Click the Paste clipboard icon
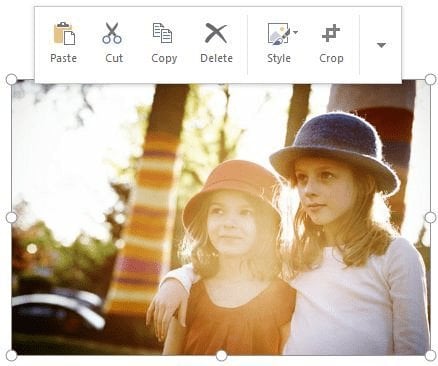The height and width of the screenshot is (366, 438). click(x=64, y=33)
